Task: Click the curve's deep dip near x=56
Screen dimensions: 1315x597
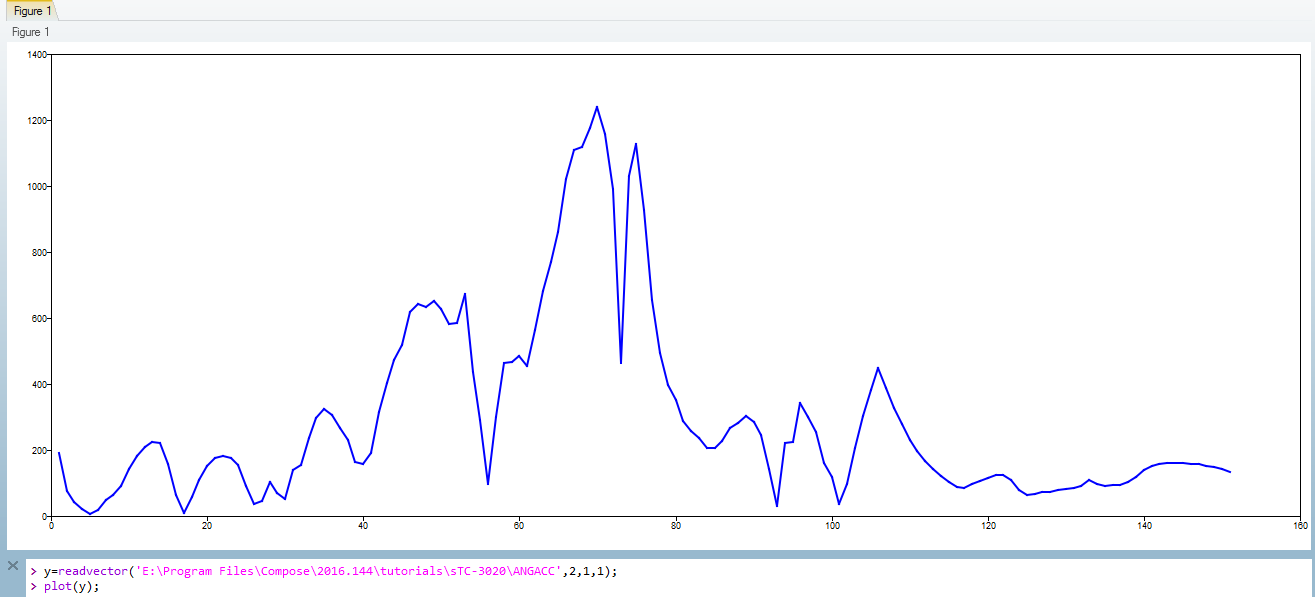Action: coord(488,483)
